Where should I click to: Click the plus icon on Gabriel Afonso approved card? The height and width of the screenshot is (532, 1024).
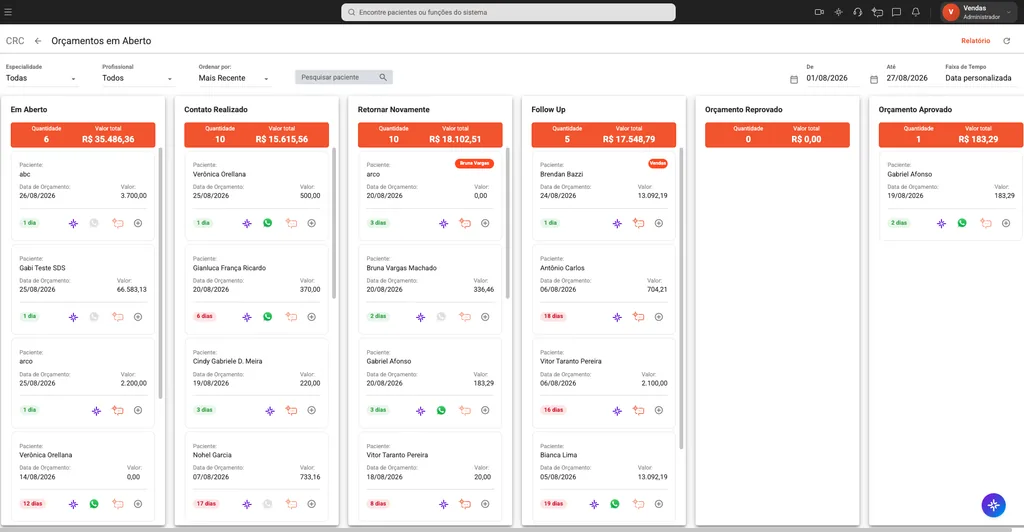click(1006, 223)
